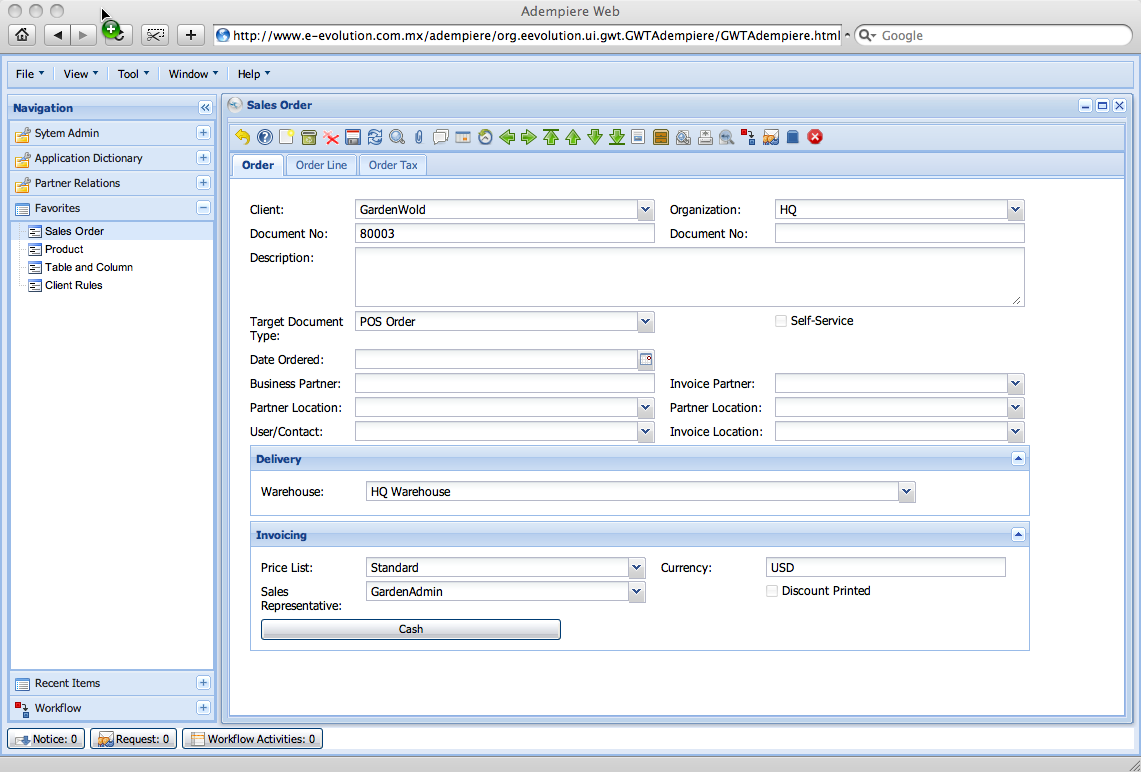Switch to the Order Line tab
This screenshot has width=1141, height=772.
point(321,165)
